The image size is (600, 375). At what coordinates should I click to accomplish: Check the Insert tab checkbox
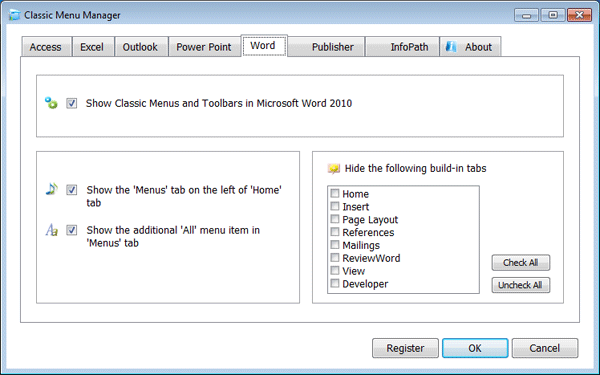(335, 206)
